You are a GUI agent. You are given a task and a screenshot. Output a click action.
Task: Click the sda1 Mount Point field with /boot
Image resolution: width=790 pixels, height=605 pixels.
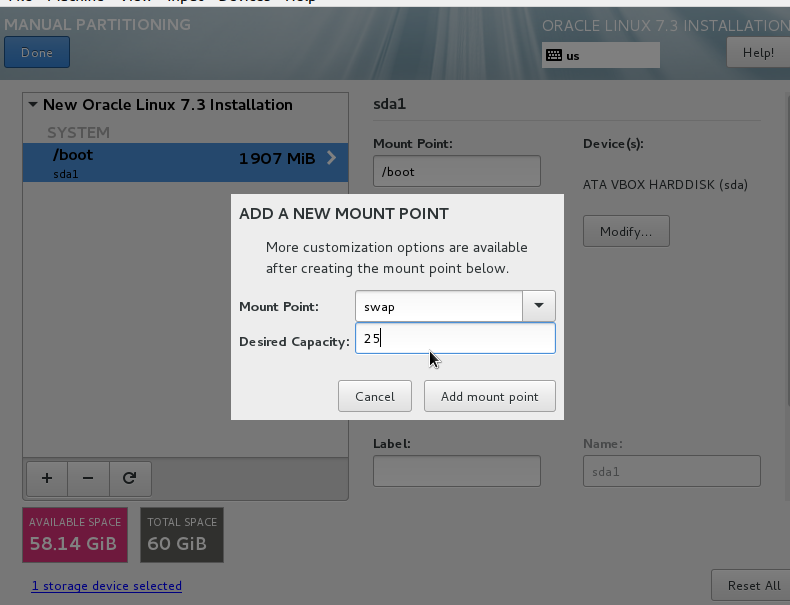pyautogui.click(x=457, y=171)
